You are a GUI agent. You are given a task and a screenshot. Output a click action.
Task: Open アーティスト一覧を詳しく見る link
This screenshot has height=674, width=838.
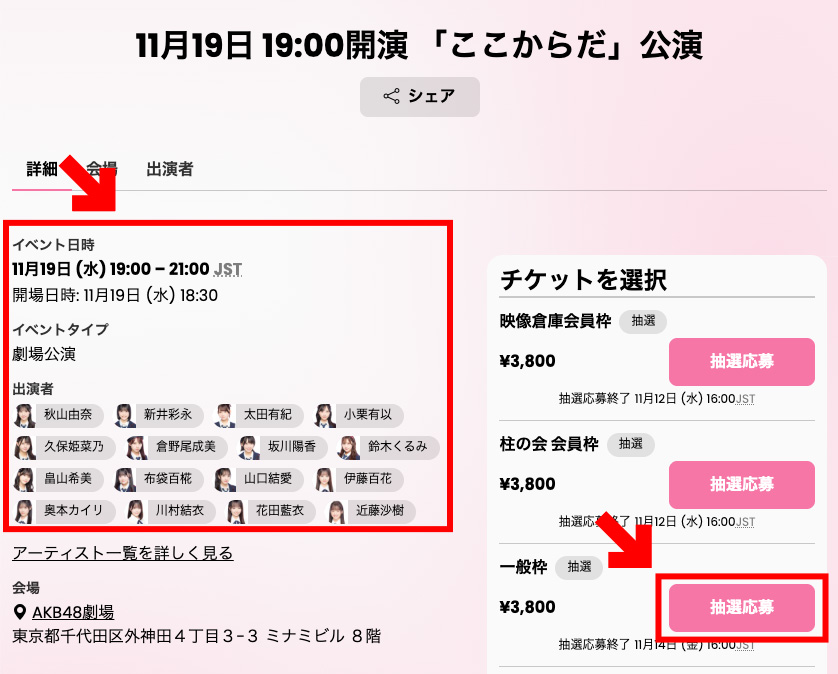123,553
